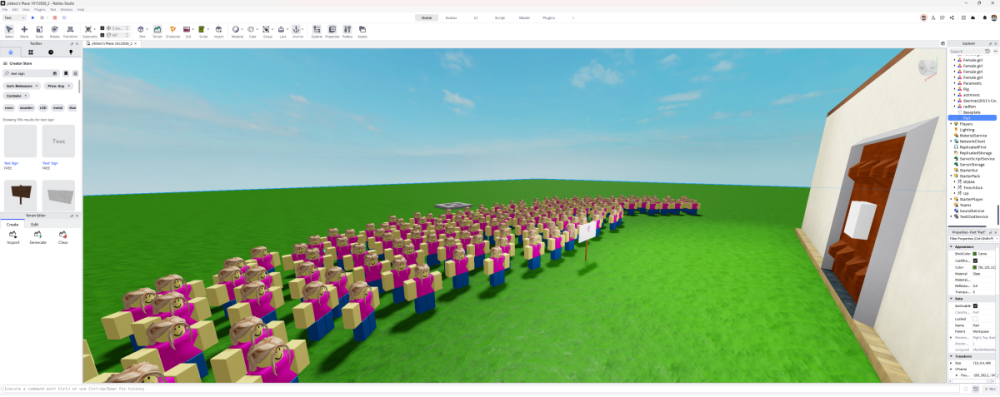The width and height of the screenshot is (1000, 397).
Task: Open the Test mode dropdown
Action: point(15,18)
